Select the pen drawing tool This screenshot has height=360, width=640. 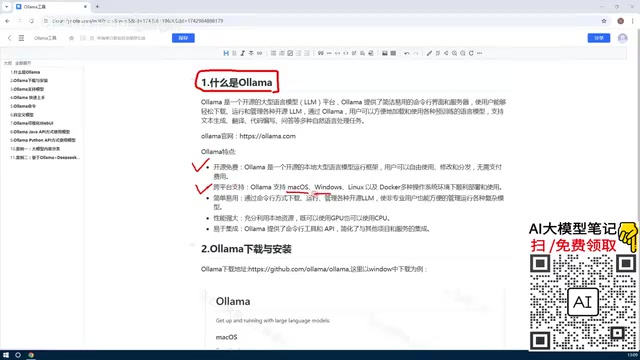point(429,53)
